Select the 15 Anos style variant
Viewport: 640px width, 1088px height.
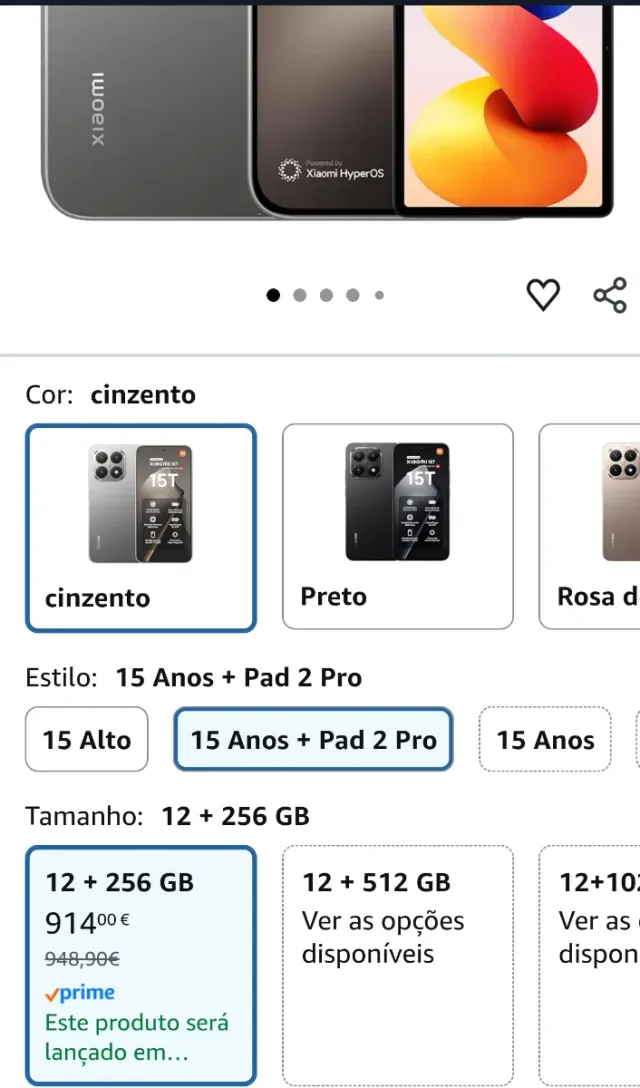pyautogui.click(x=545, y=740)
